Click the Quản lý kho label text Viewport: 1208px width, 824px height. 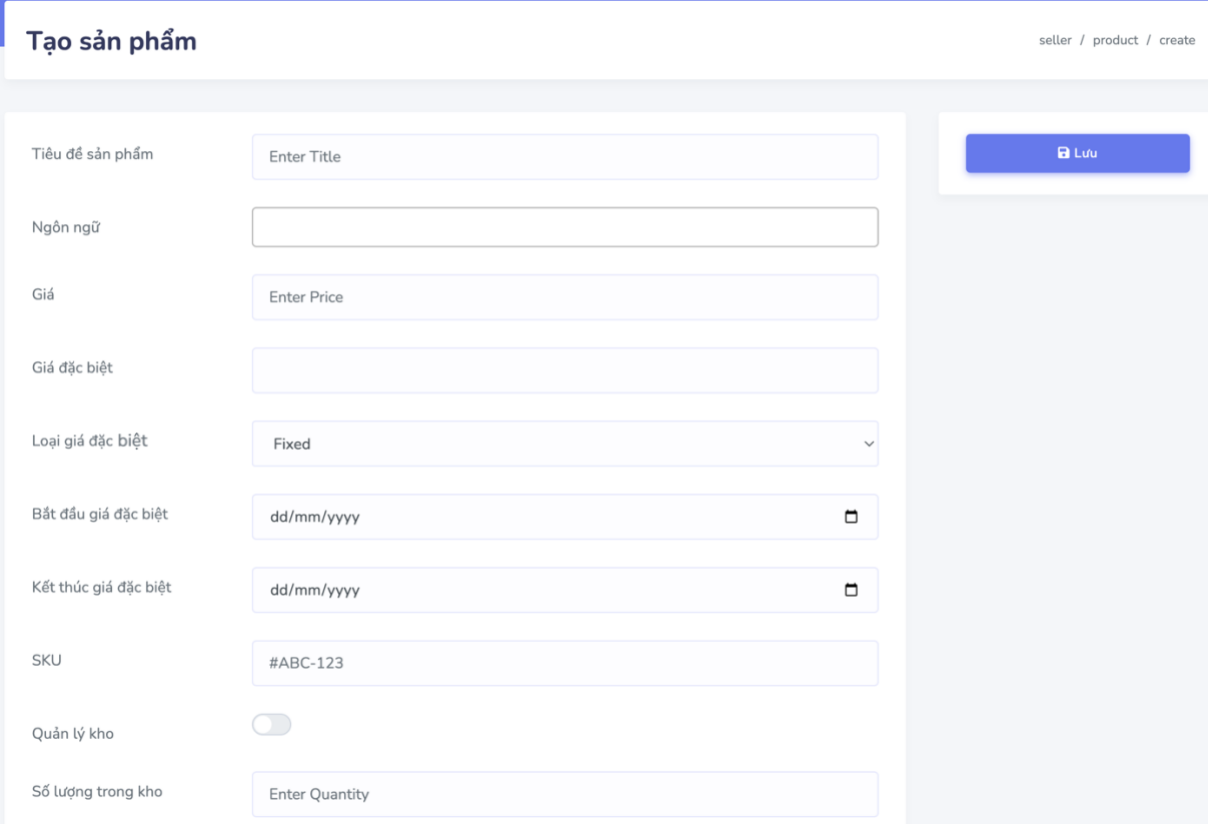point(73,734)
